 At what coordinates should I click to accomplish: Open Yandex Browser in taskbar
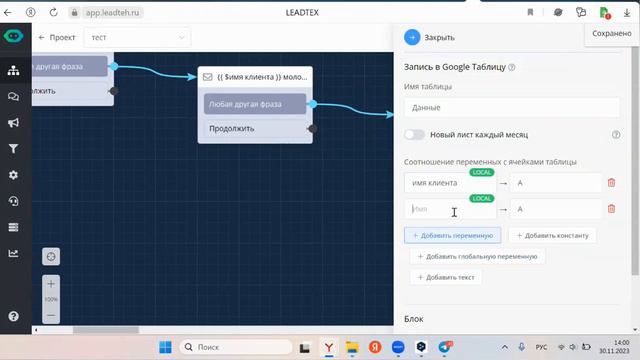click(329, 347)
